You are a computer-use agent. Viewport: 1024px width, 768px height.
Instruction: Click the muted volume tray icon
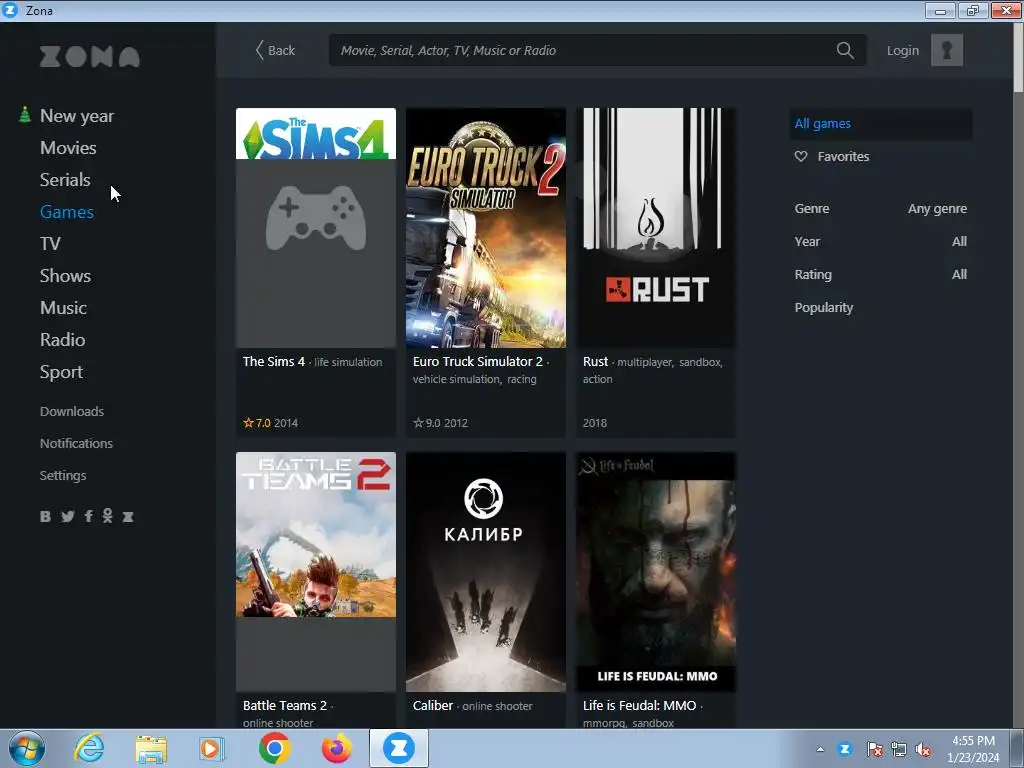pyautogui.click(x=923, y=749)
